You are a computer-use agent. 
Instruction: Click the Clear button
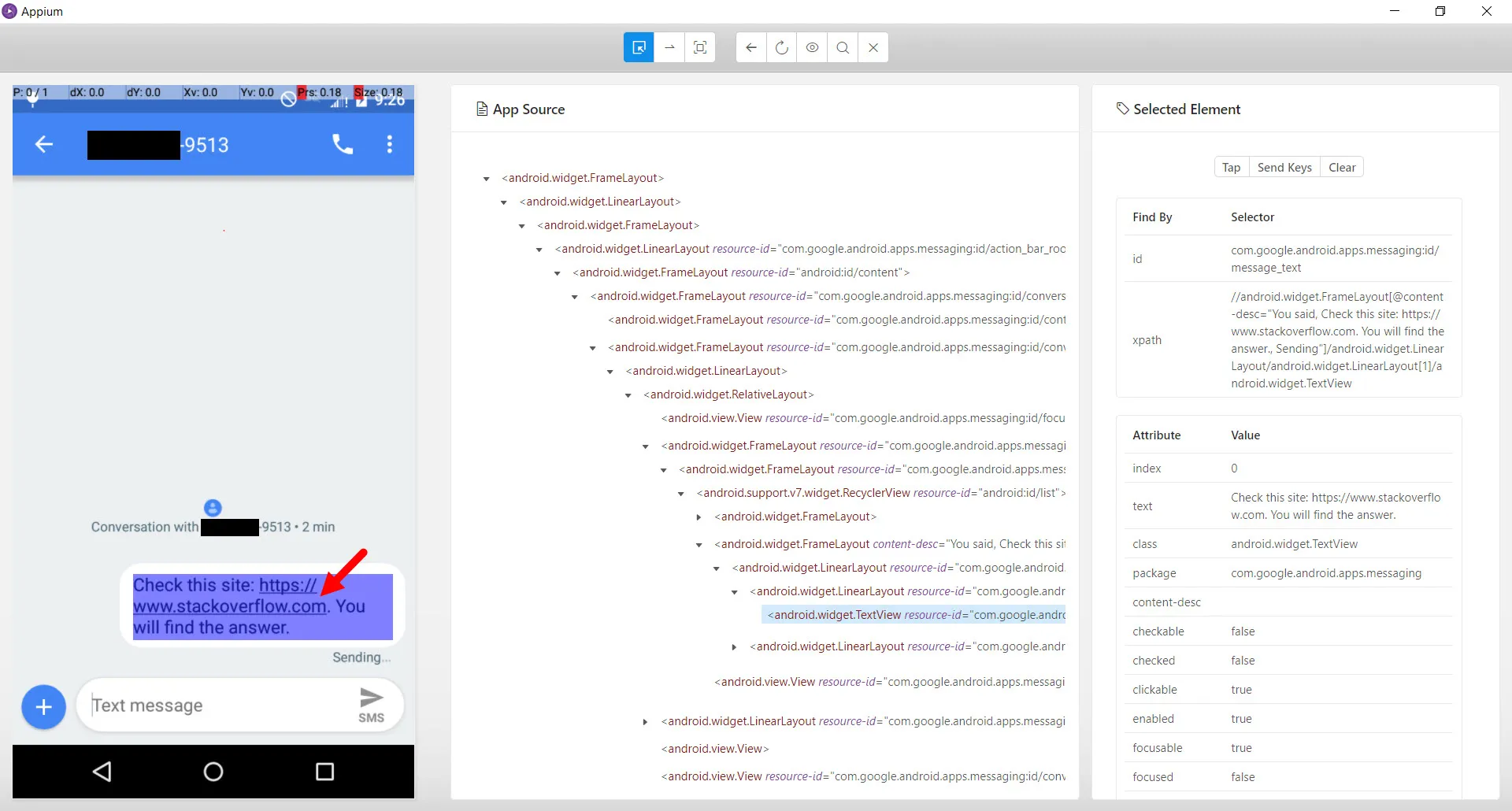point(1342,167)
